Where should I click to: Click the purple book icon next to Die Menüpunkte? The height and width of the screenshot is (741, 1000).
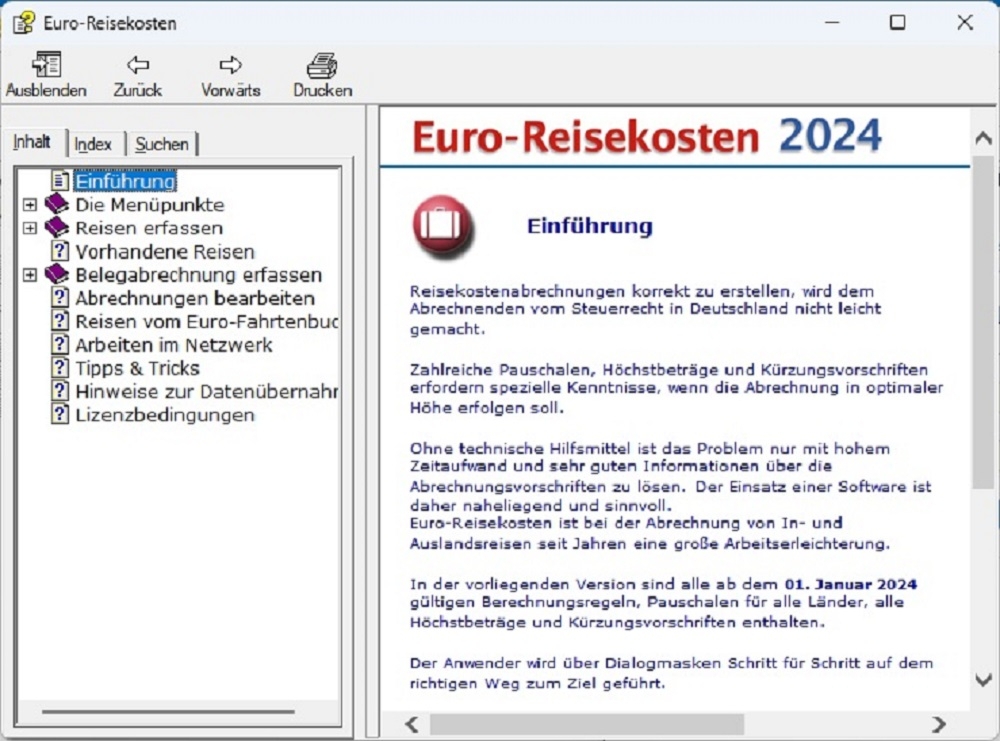(x=57, y=204)
